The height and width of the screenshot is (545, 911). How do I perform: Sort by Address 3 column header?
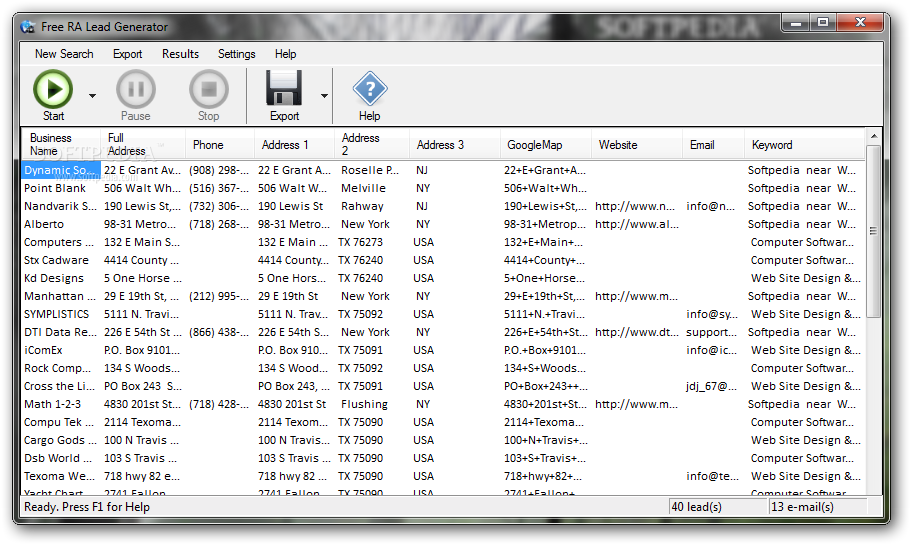pyautogui.click(x=455, y=144)
